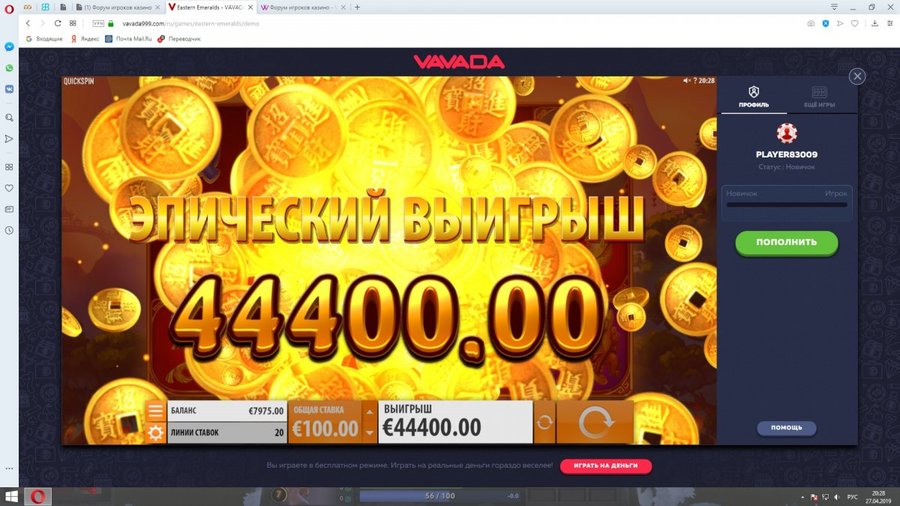Click the Играть на деньги button

coord(606,466)
